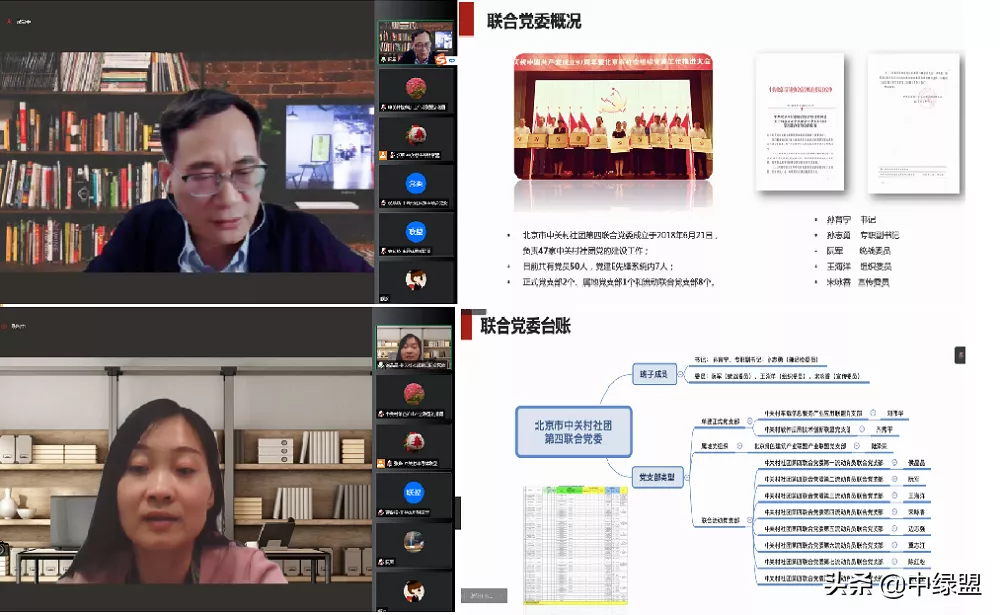Click the bullet starting 目前共有党员50人
The height and width of the screenshot is (615, 1000).
(598, 266)
